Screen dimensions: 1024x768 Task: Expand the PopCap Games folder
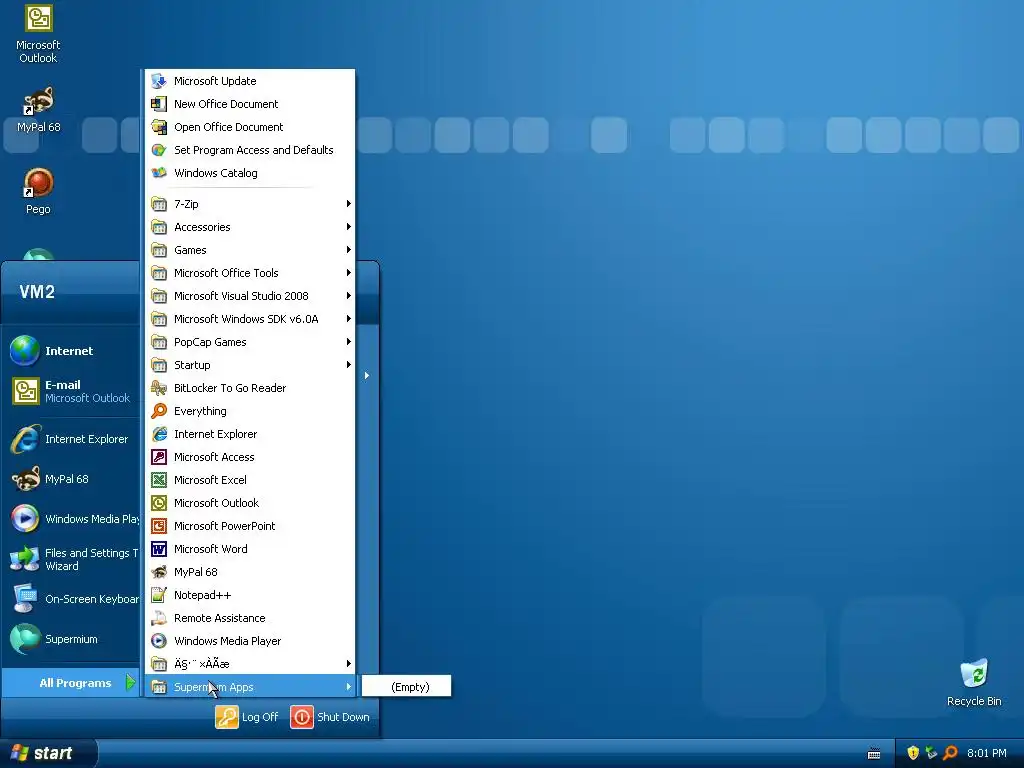point(249,342)
